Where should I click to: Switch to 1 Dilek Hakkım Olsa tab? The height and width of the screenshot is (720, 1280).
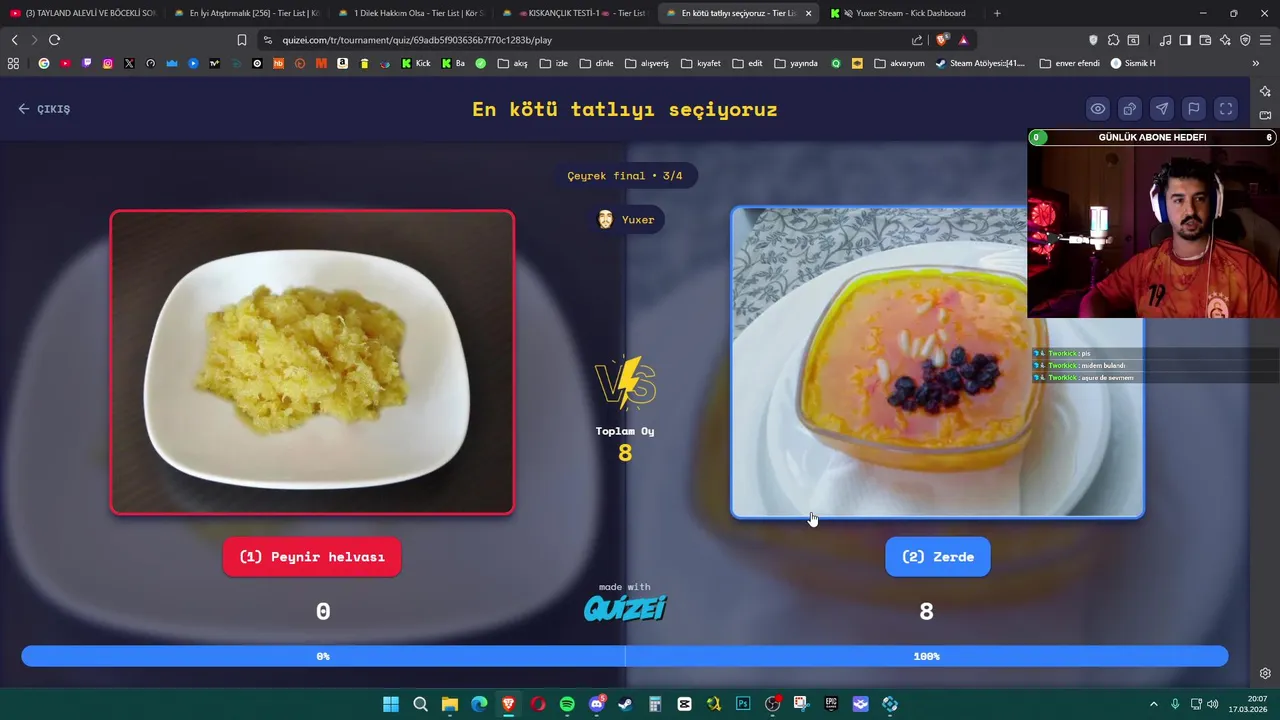(x=410, y=13)
